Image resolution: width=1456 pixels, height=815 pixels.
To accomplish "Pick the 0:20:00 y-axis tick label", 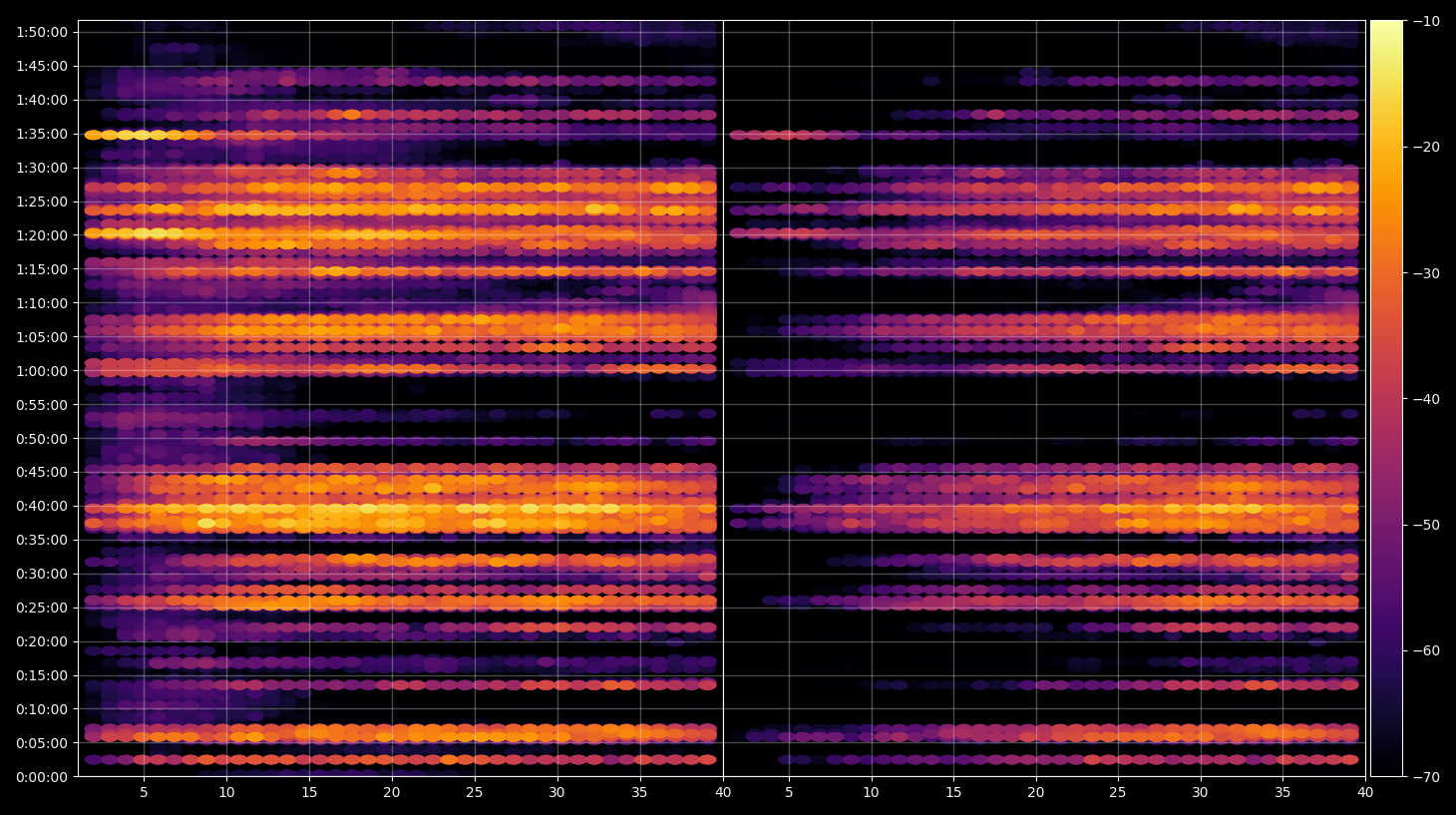I will [x=42, y=641].
